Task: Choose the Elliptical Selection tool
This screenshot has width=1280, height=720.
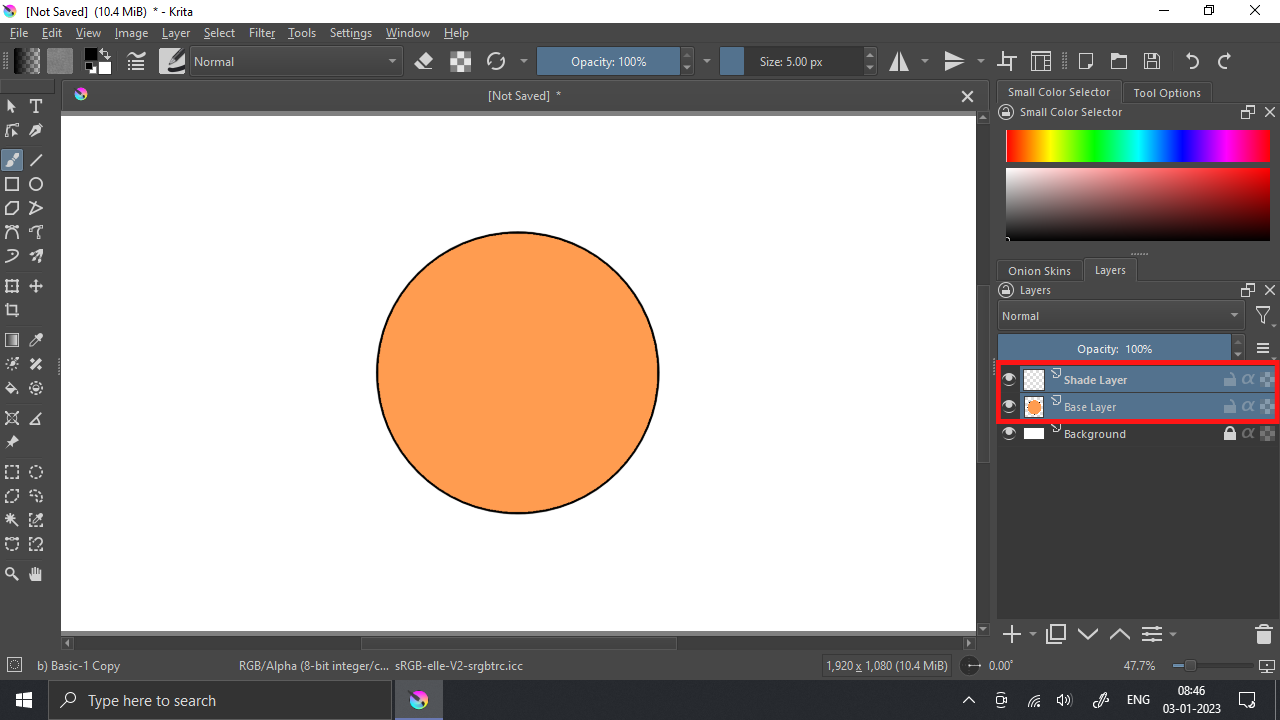Action: (36, 472)
